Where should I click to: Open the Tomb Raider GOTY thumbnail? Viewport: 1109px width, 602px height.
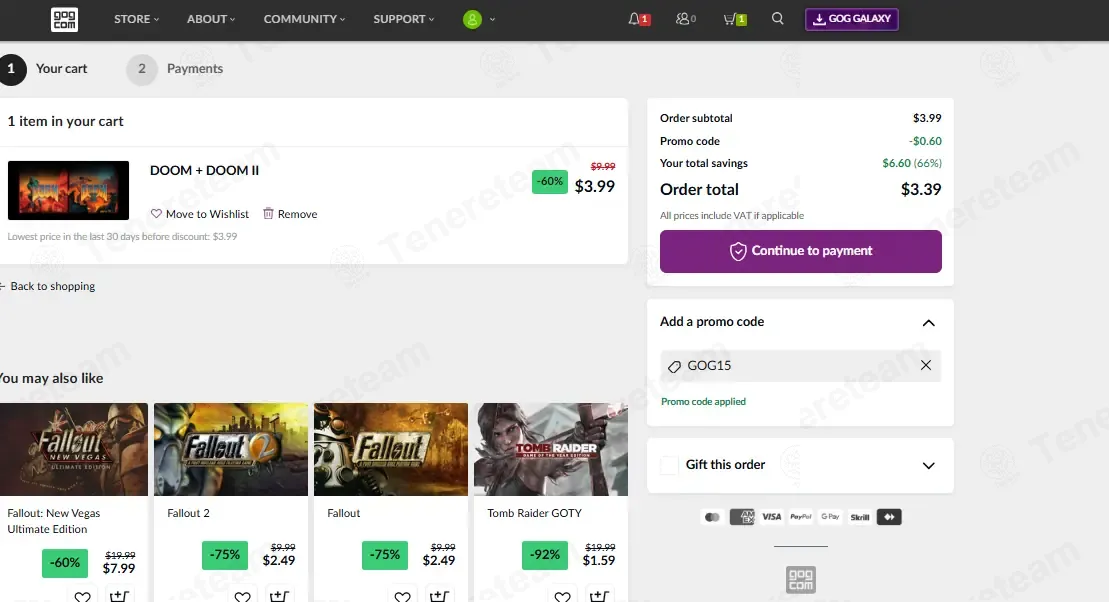[x=551, y=449]
